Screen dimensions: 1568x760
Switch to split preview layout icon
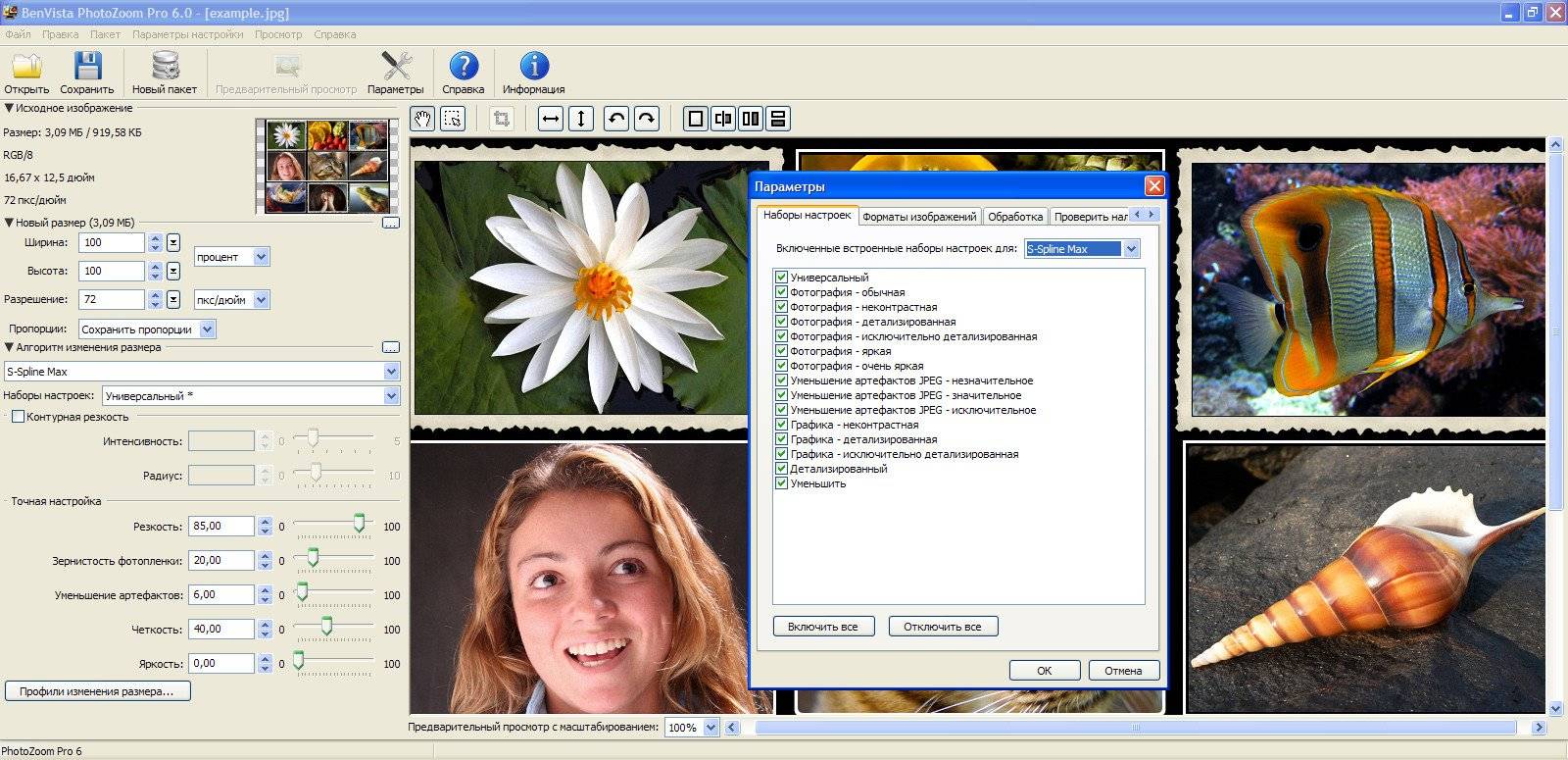pos(723,119)
